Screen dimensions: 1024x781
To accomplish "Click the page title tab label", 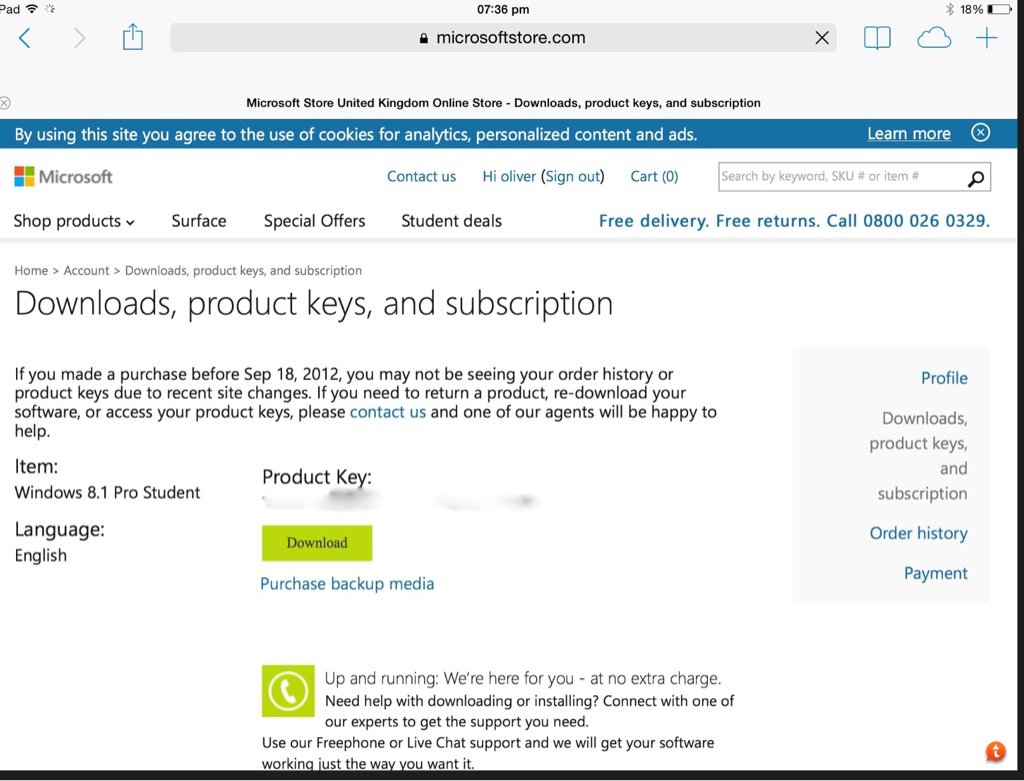I will pyautogui.click(x=503, y=103).
